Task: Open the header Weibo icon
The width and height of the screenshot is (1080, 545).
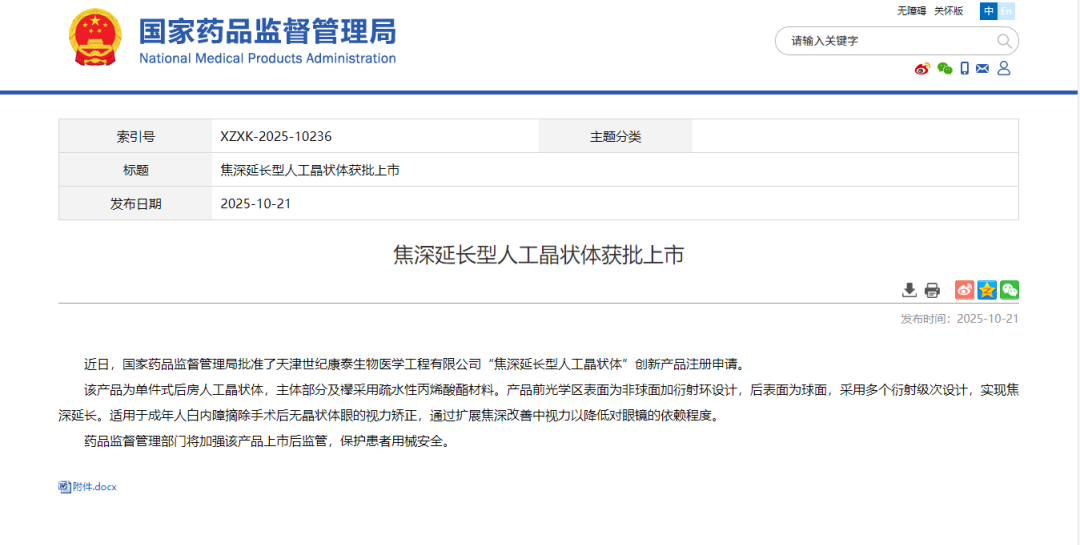Action: (922, 68)
